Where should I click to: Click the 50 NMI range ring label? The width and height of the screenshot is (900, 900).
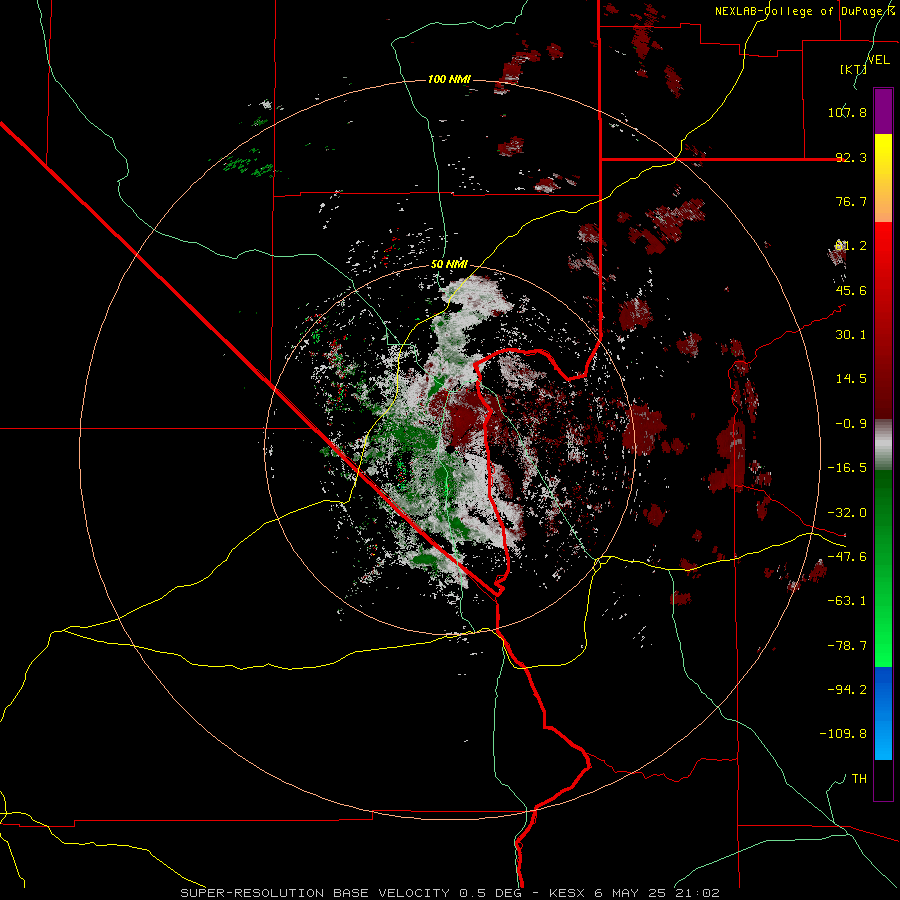(449, 265)
